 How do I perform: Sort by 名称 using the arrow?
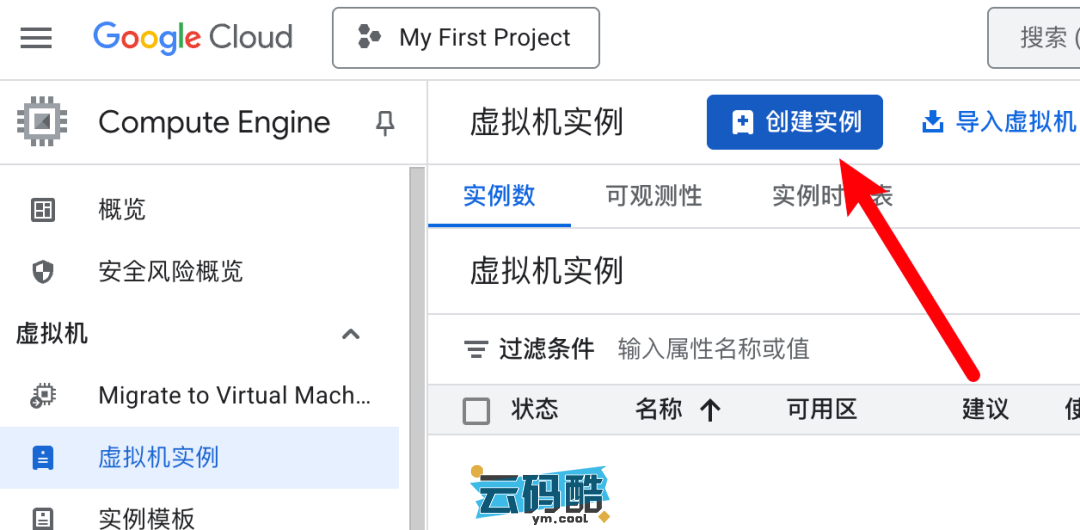[711, 410]
